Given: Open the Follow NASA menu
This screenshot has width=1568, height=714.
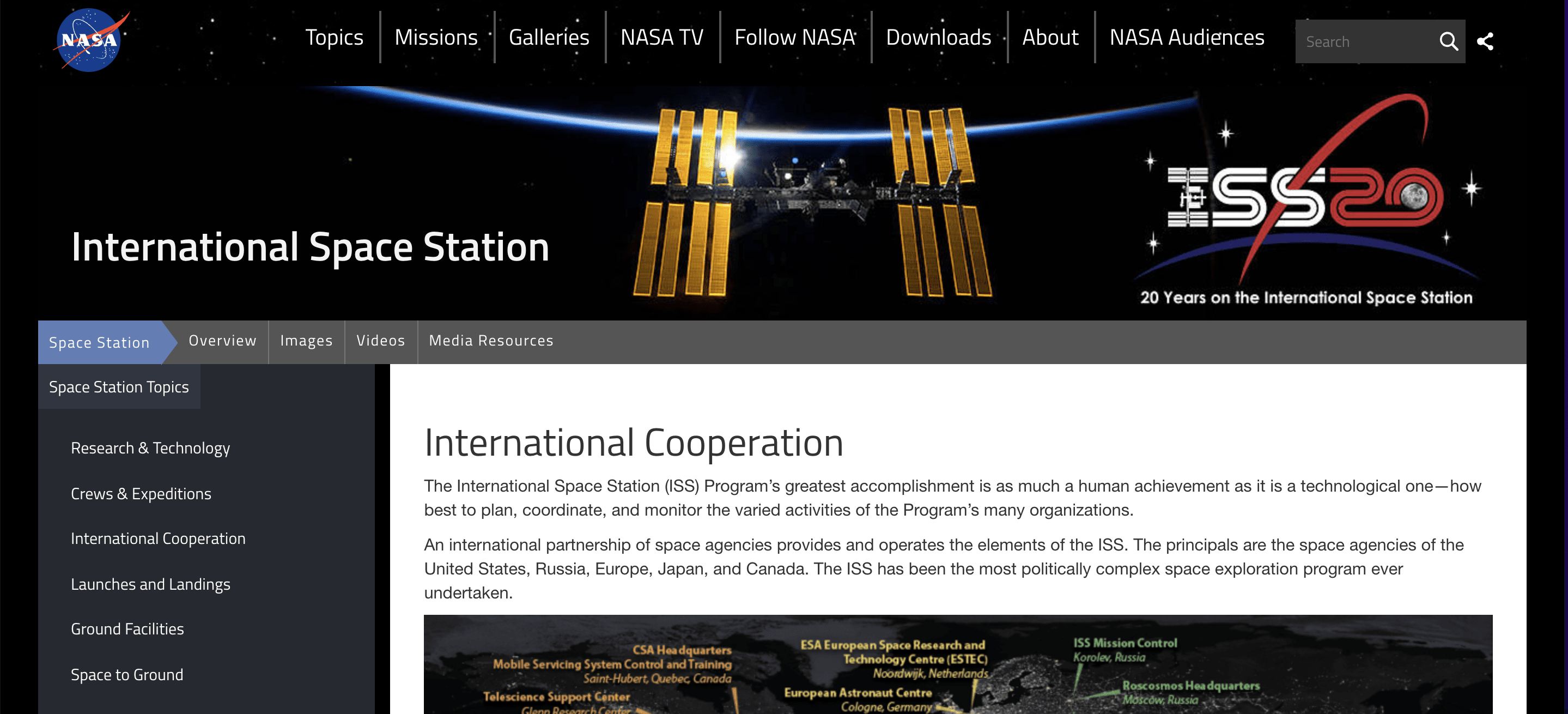Looking at the screenshot, I should 795,37.
